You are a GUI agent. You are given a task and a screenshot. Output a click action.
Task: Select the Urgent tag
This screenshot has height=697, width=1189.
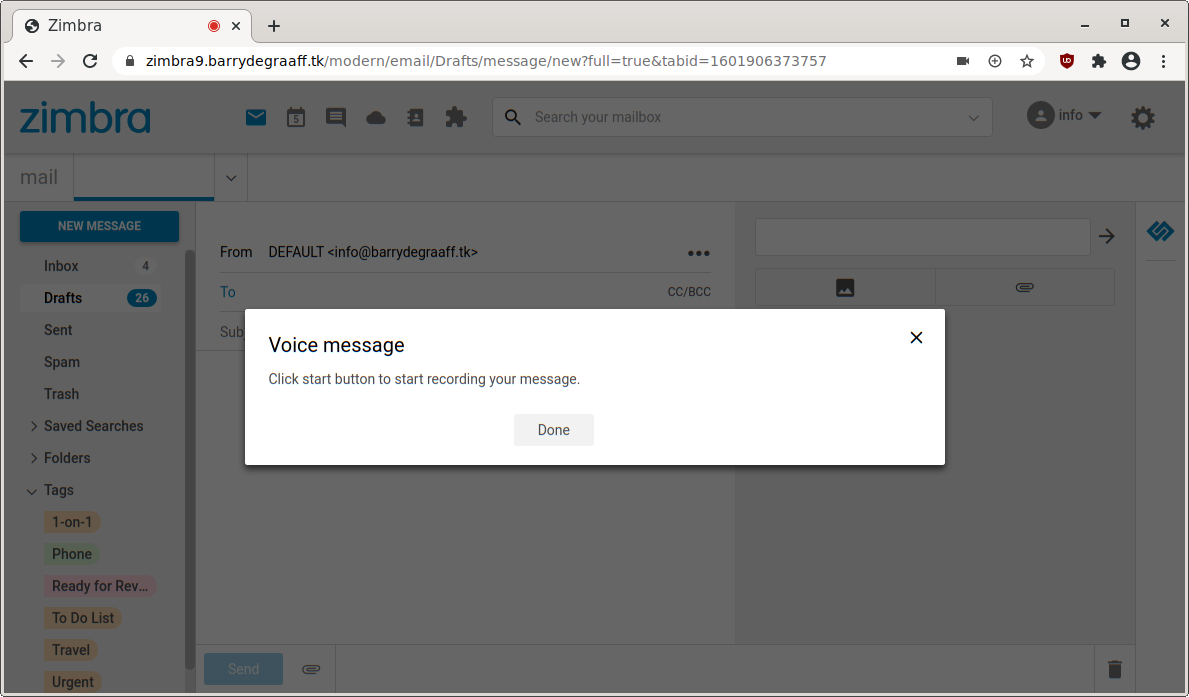73,681
